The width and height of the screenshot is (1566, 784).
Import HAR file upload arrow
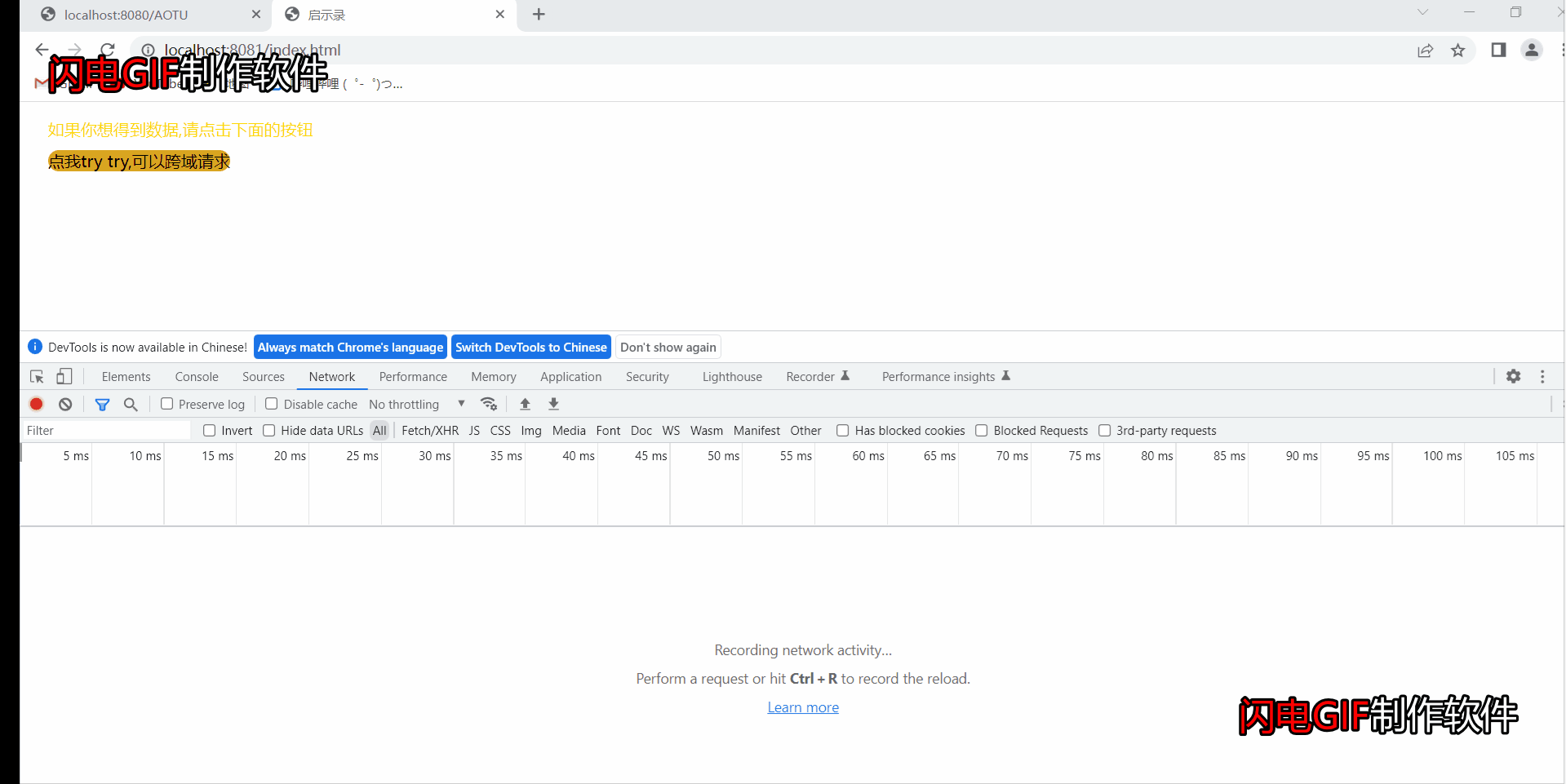pos(526,404)
